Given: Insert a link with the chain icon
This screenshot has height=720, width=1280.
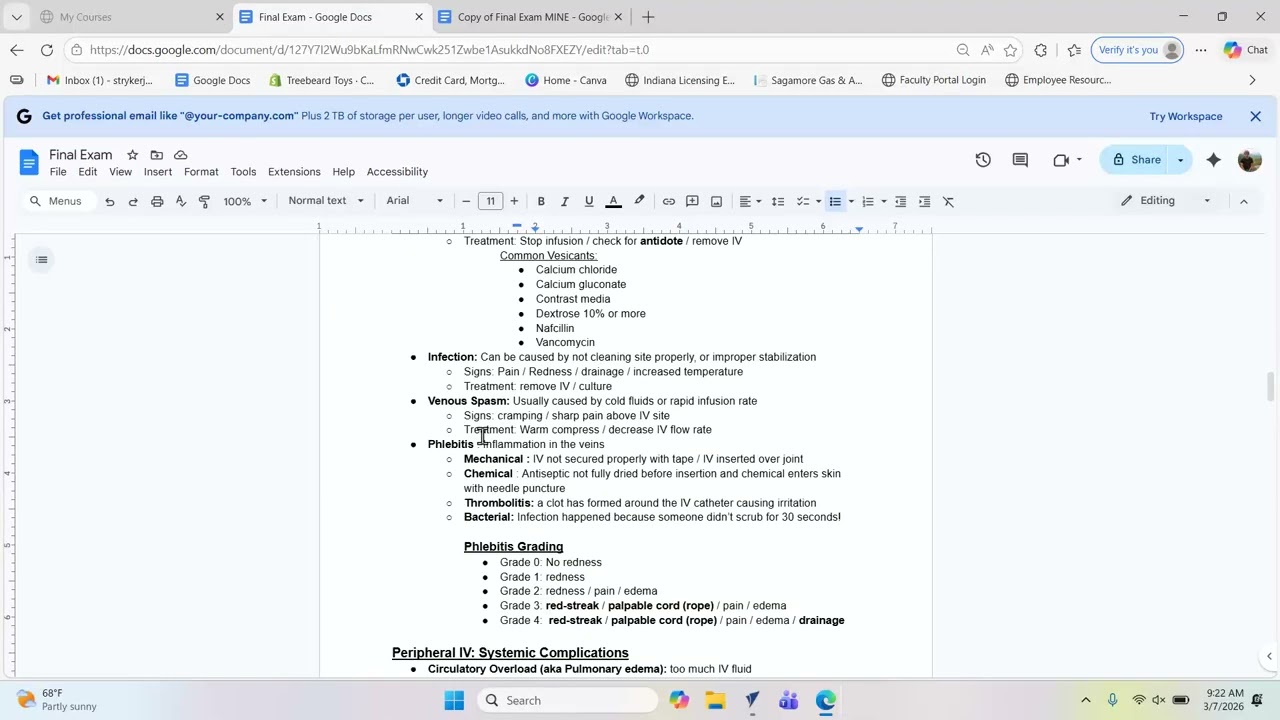Looking at the screenshot, I should click(669, 201).
